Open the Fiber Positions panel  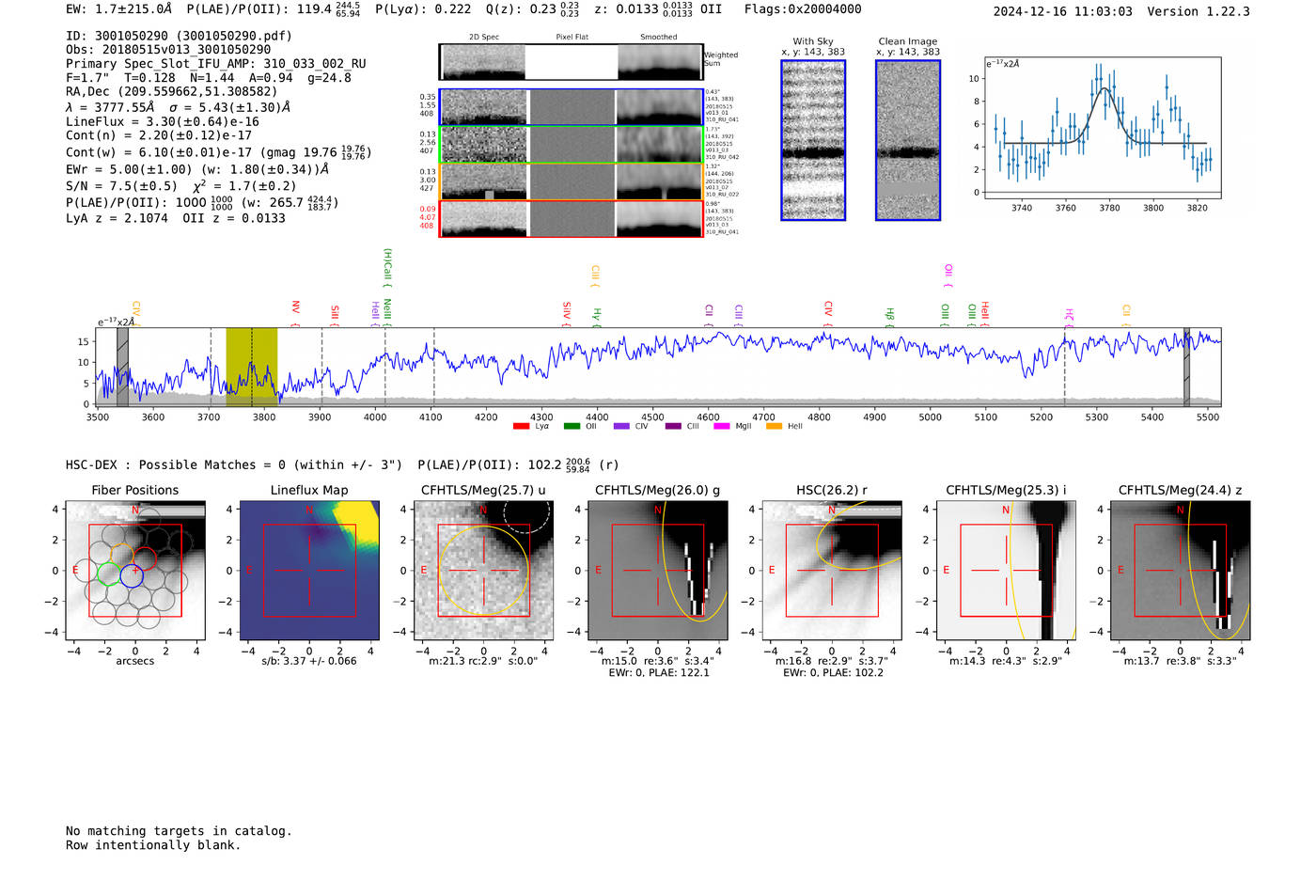click(x=135, y=571)
